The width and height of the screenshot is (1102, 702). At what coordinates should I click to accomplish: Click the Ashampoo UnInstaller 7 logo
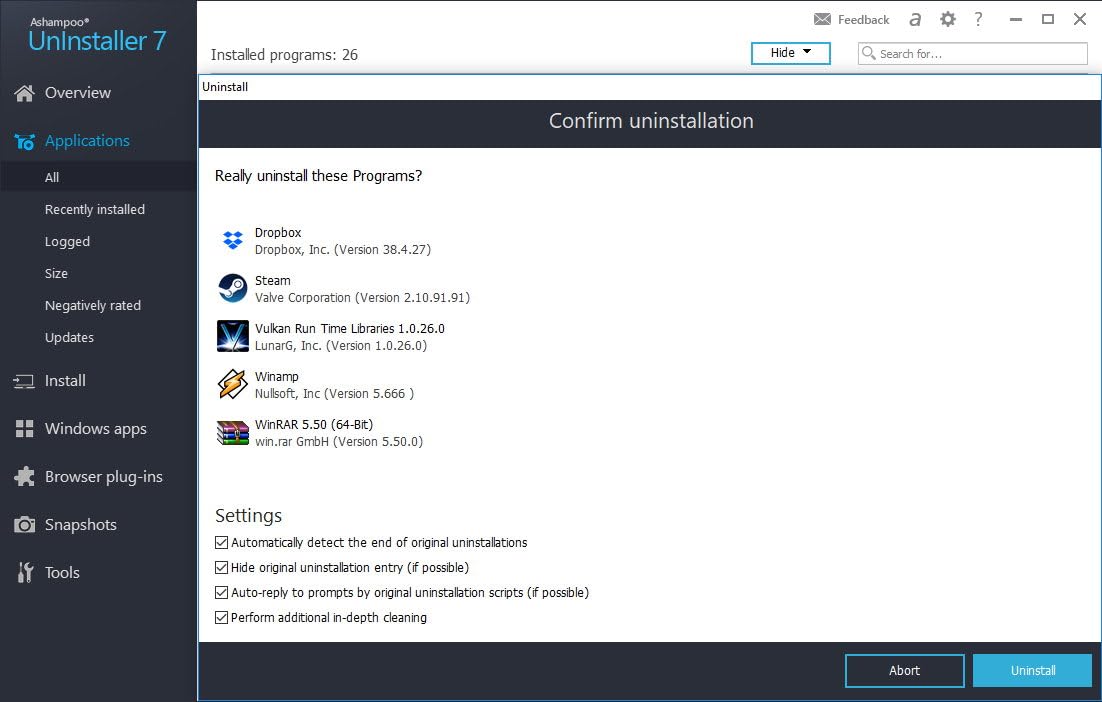coord(97,35)
